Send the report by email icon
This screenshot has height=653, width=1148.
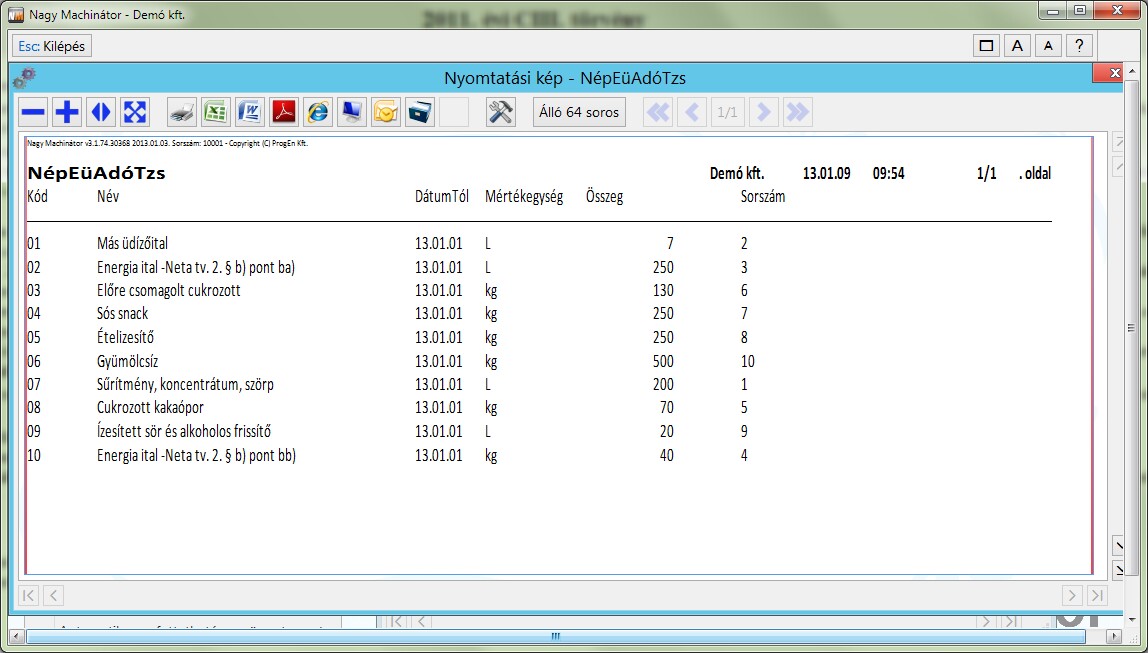pos(386,113)
